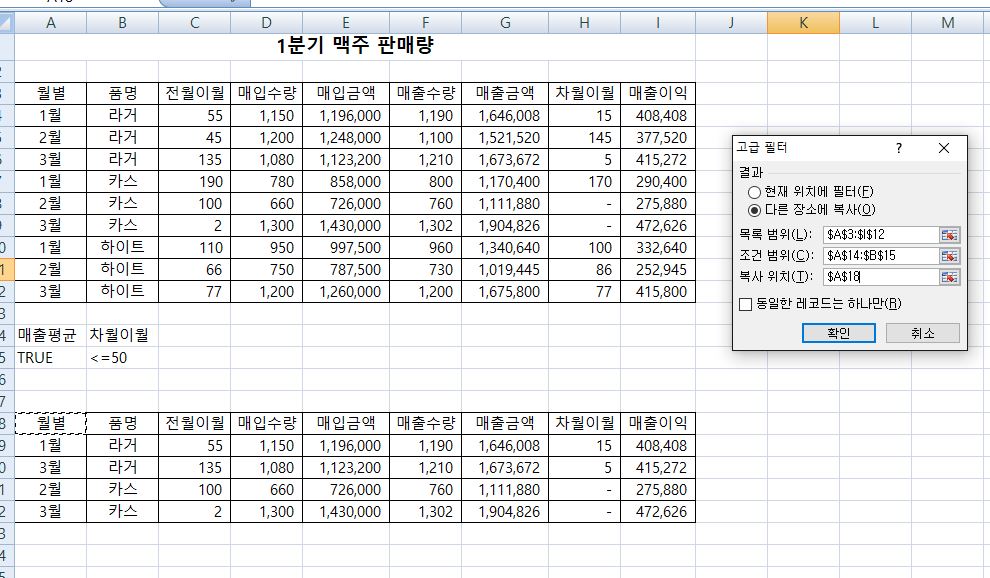Click the title cell 1분기 맥주 판매량
Image resolution: width=990 pixels, height=578 pixels.
click(x=355, y=46)
